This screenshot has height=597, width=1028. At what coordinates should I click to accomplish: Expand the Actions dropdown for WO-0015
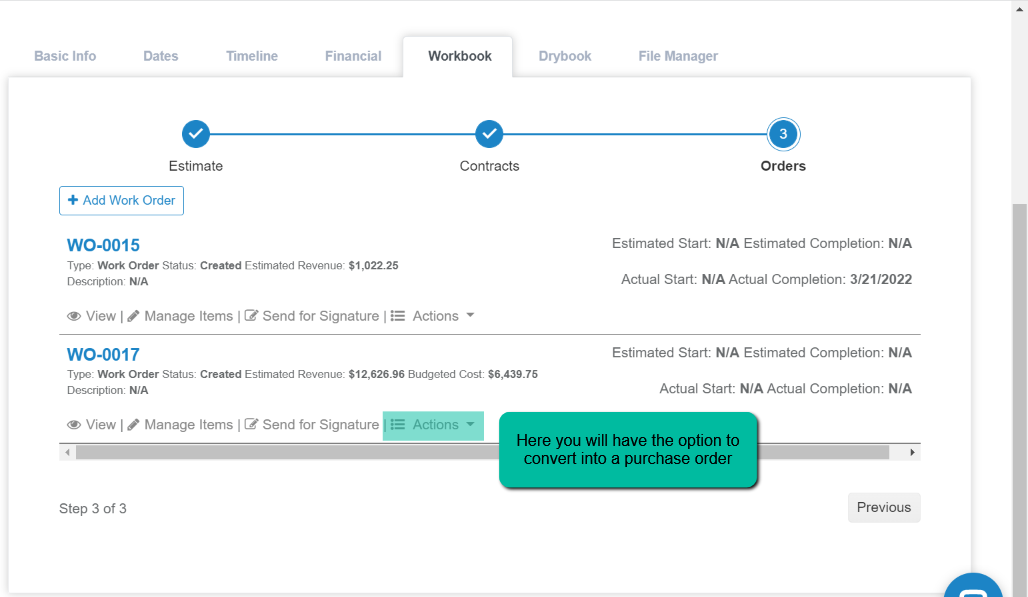[434, 316]
